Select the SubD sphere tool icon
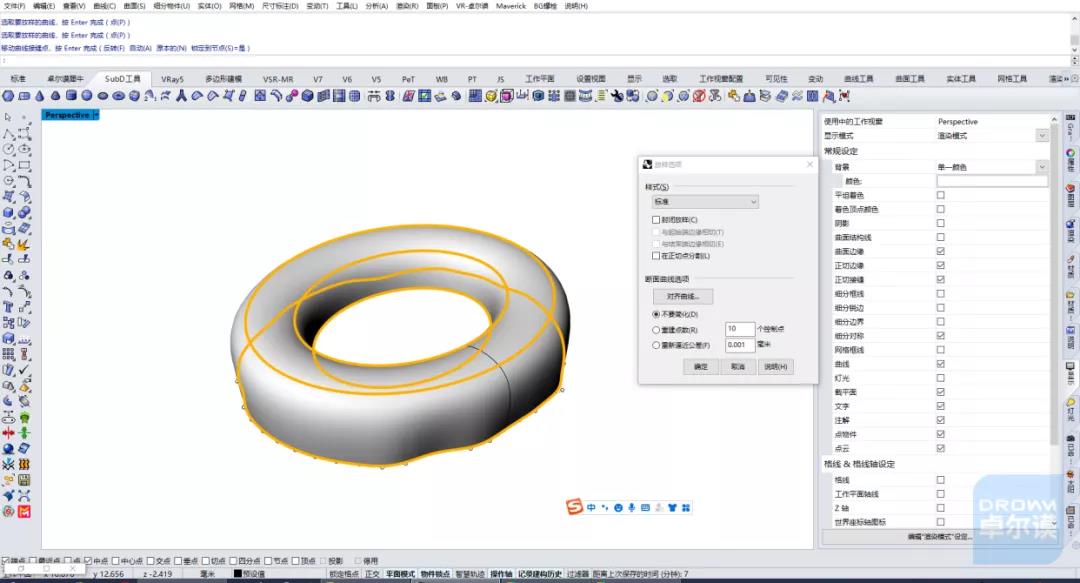Screen dimensions: 1080x583 [87, 96]
